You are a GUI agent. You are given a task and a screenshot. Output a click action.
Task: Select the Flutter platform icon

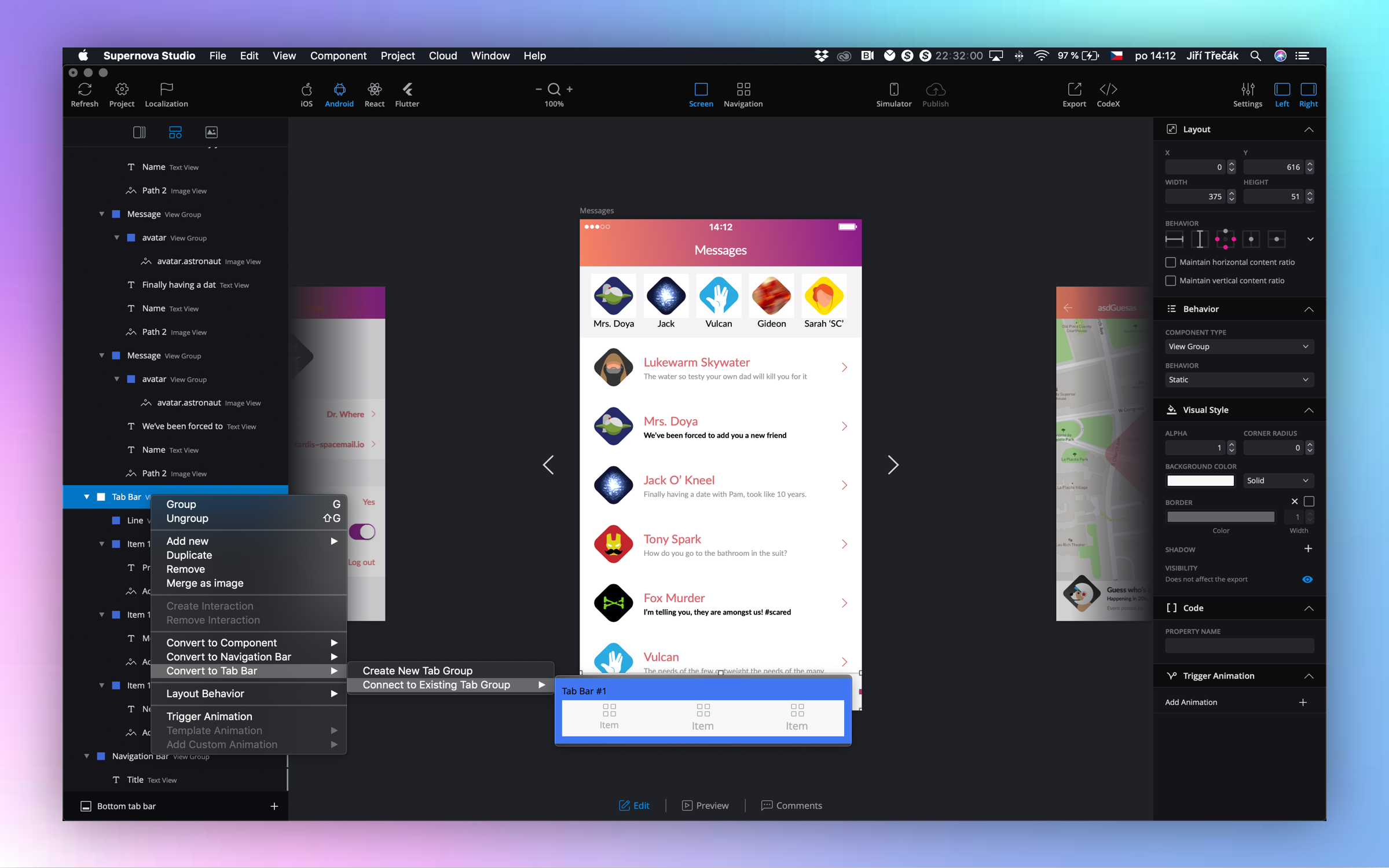[407, 89]
